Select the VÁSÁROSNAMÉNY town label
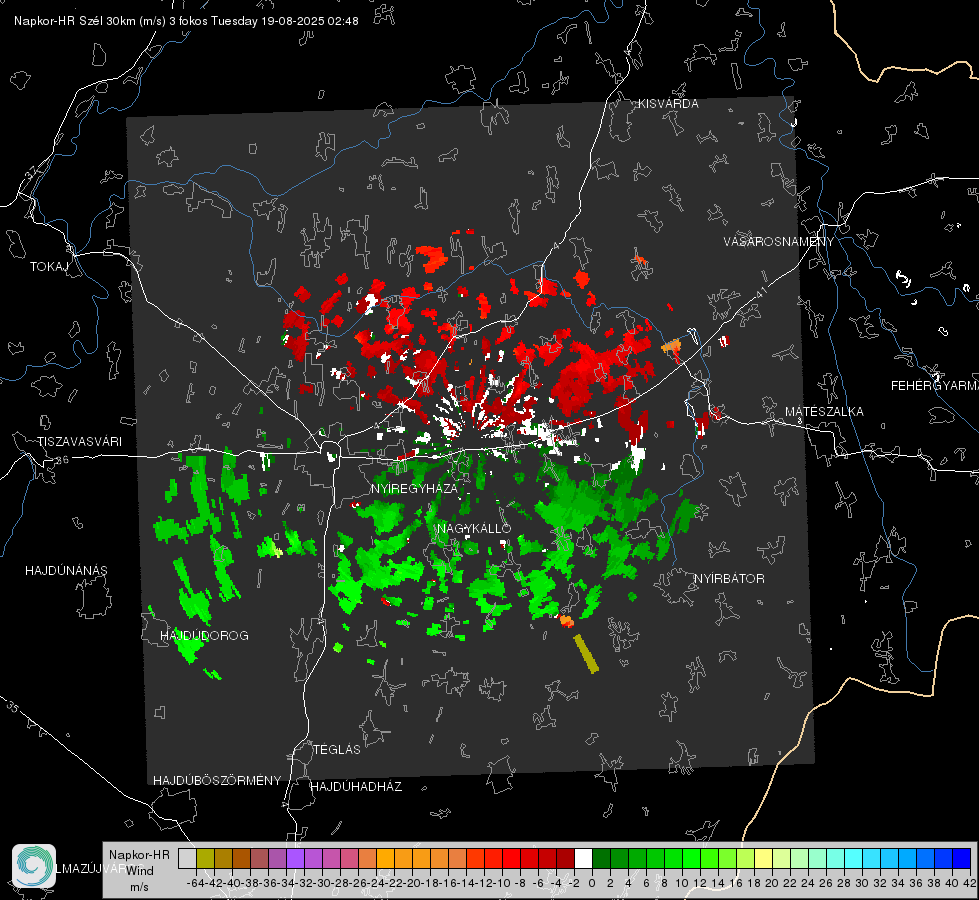 point(779,242)
